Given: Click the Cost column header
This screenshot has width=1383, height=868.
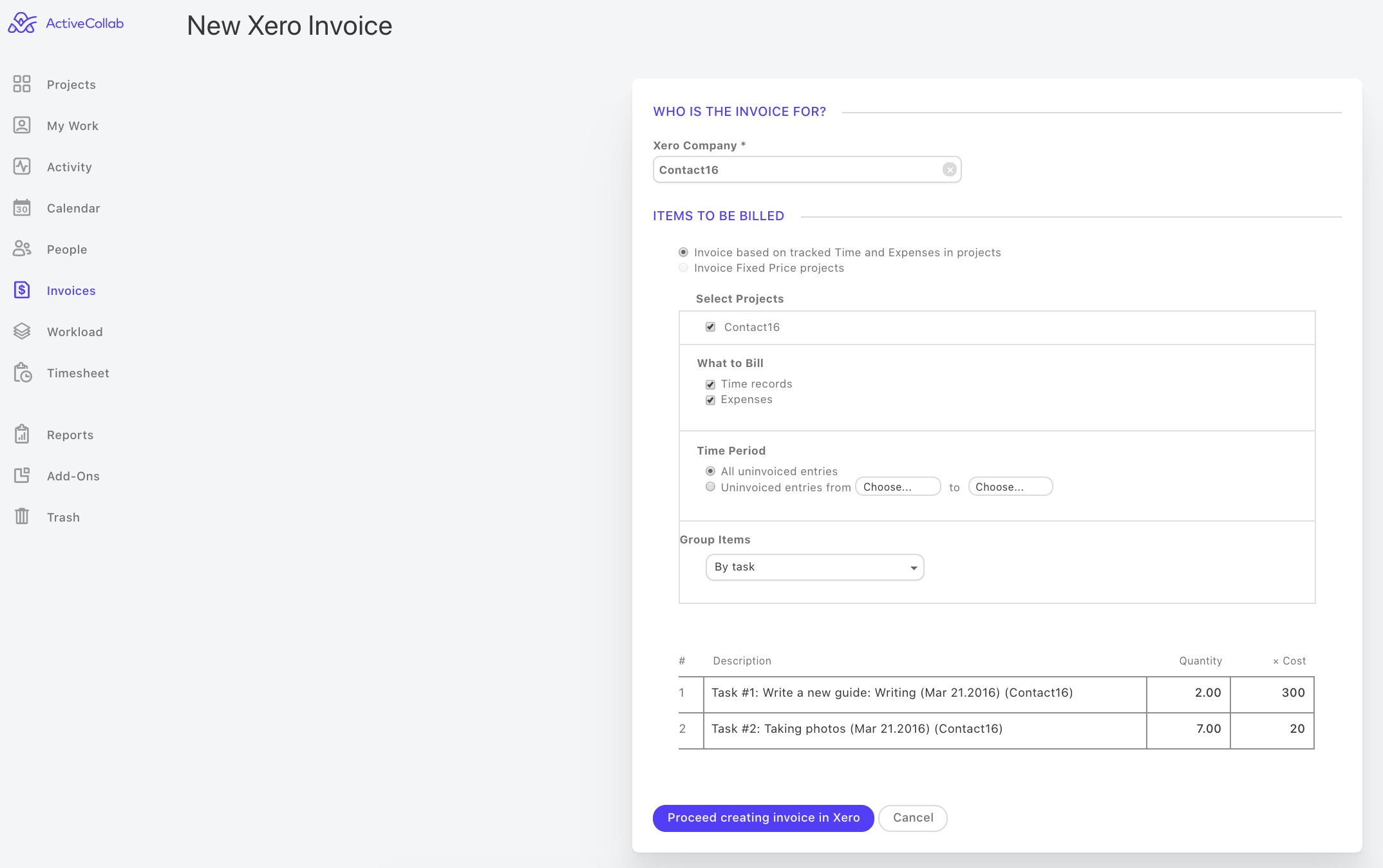Looking at the screenshot, I should (x=1289, y=661).
